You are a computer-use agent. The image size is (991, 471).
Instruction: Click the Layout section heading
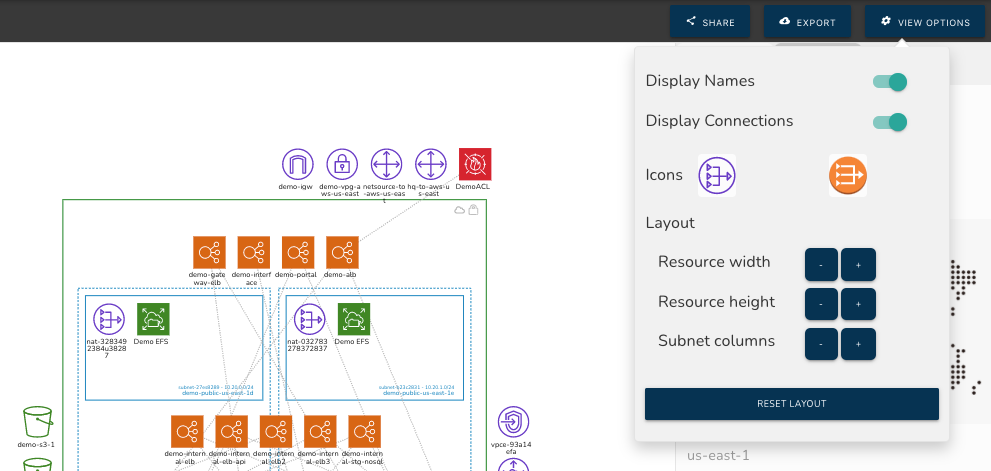click(670, 223)
